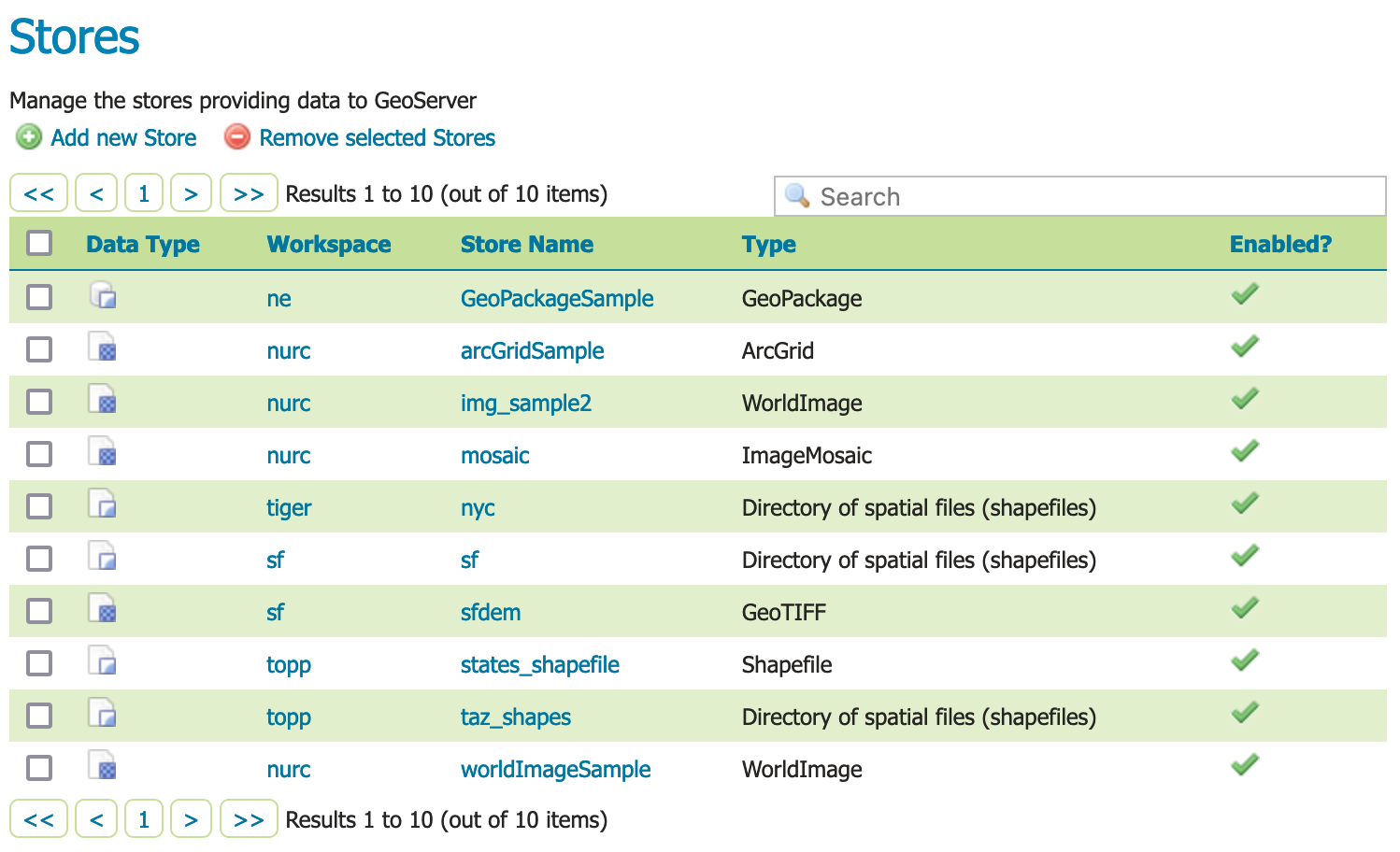
Task: Click the vector icon in states_shapefile row
Action: (x=103, y=662)
